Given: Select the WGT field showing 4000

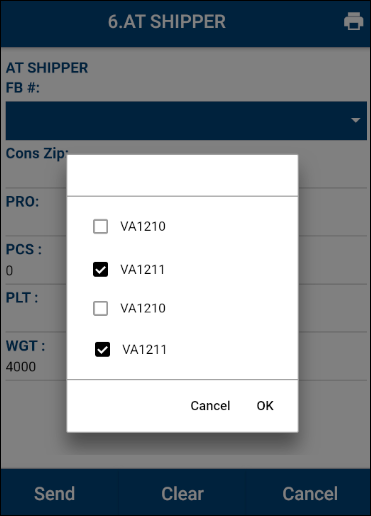Looking at the screenshot, I should point(36,367).
